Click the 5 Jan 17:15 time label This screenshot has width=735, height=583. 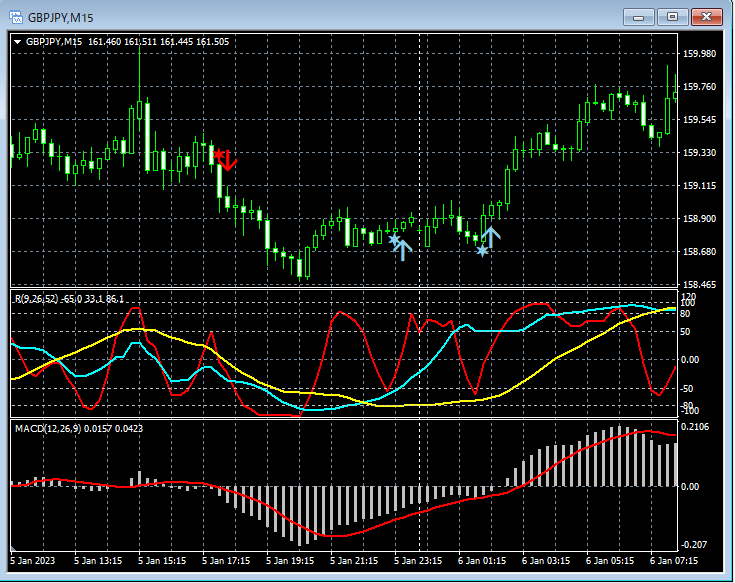tap(226, 561)
